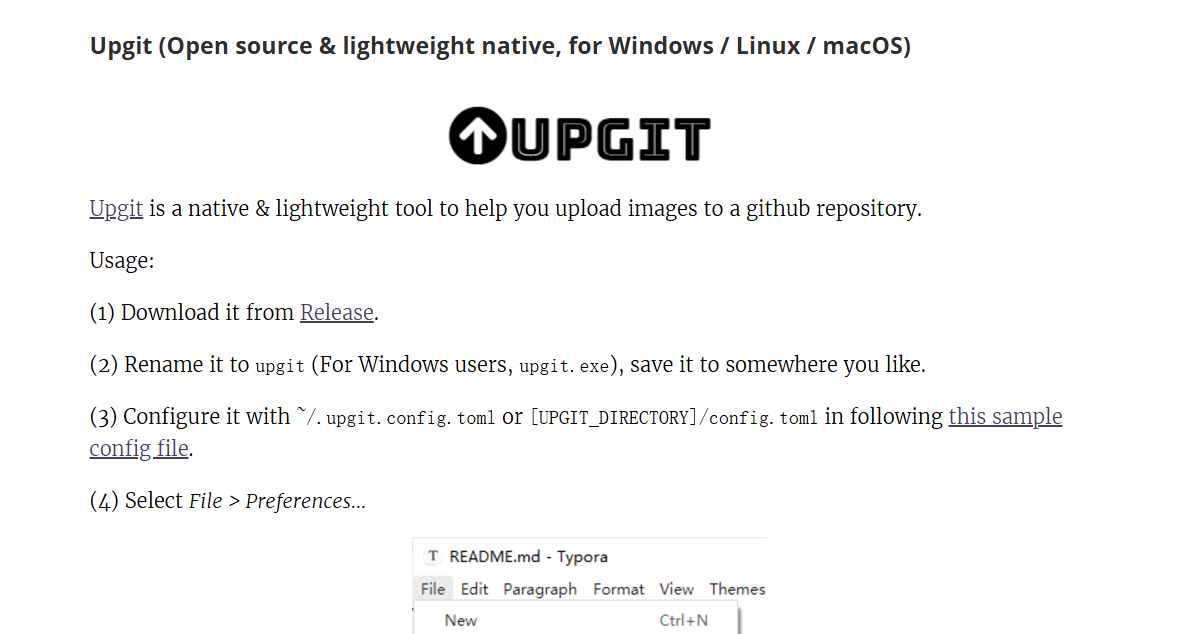Open the Release download link
The height and width of the screenshot is (634, 1180).
336,312
